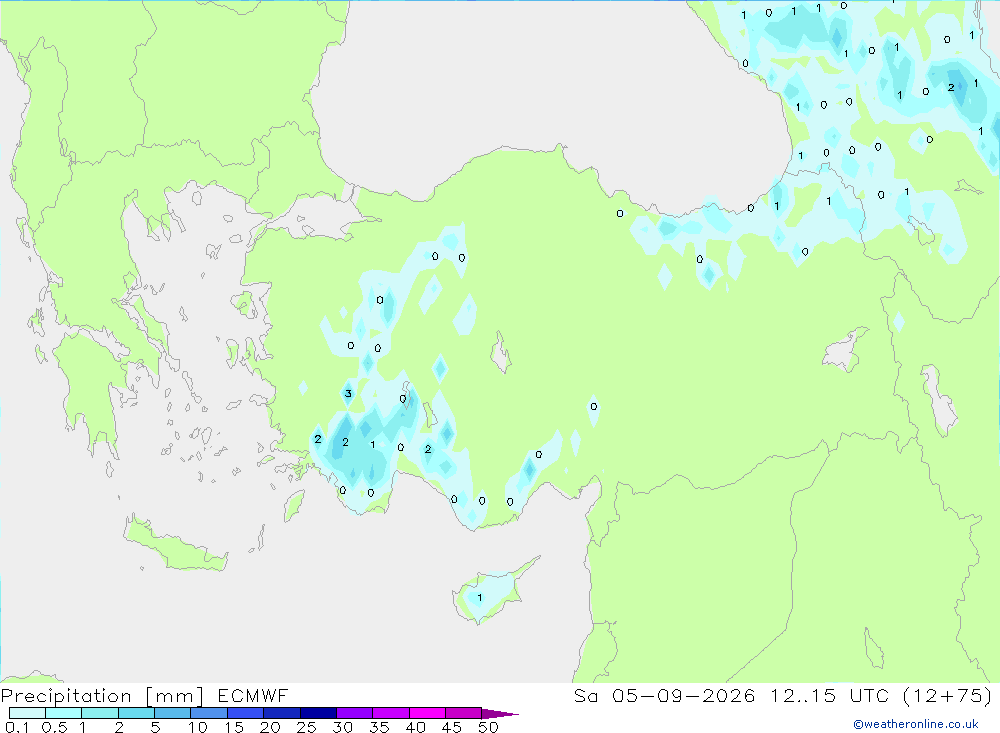Click the 30–35 mm violet legend swatch
The image size is (1000, 733).
[354, 713]
